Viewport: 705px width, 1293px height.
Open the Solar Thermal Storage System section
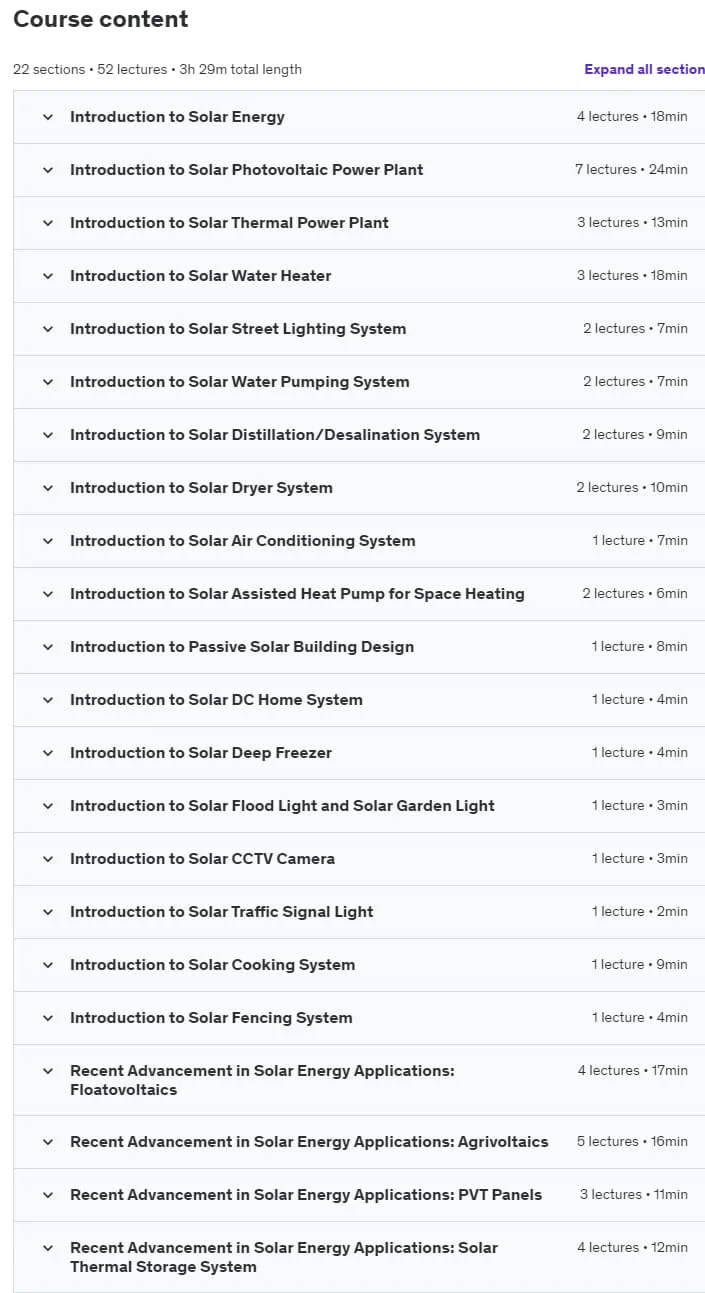tap(359, 1257)
